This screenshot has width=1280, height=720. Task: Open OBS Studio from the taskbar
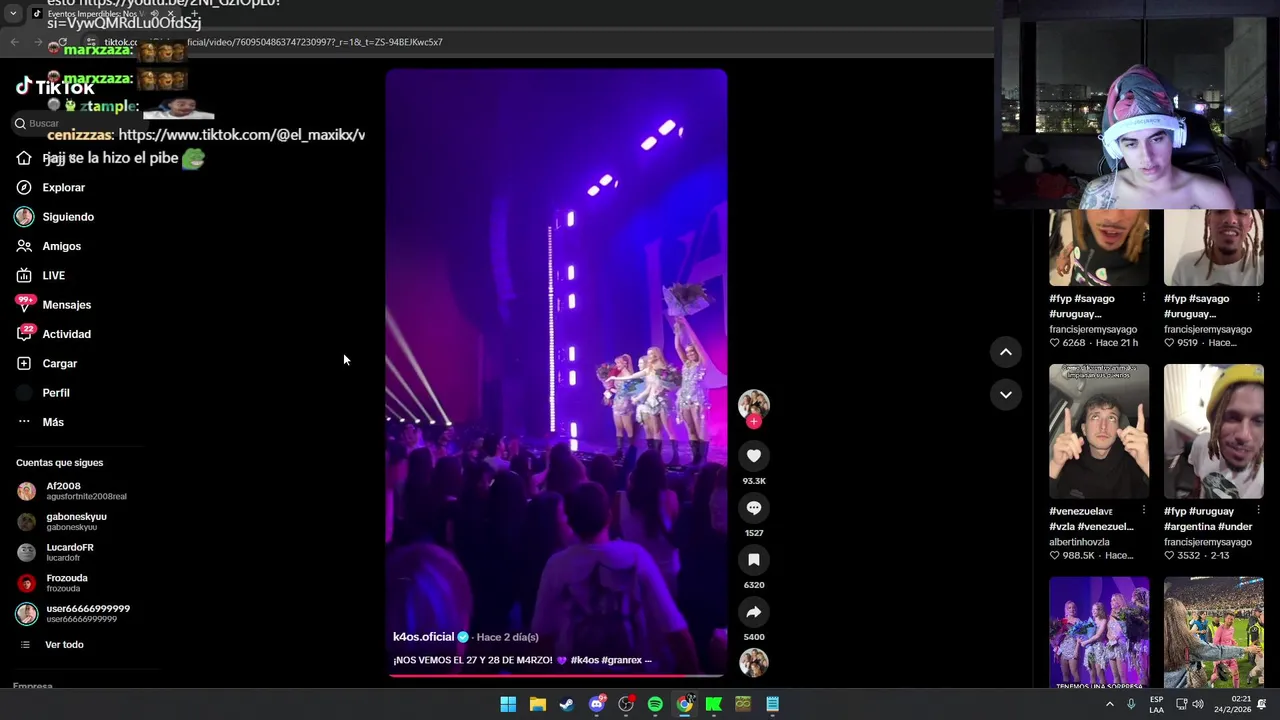click(x=626, y=704)
